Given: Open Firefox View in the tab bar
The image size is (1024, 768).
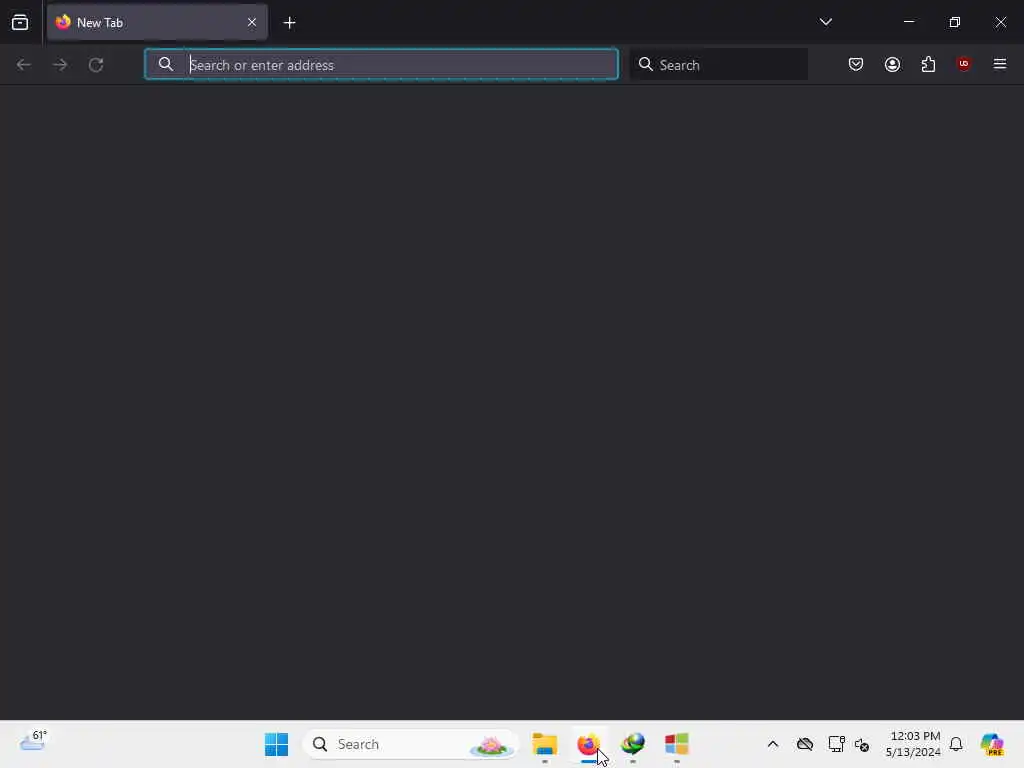Looking at the screenshot, I should pos(20,23).
